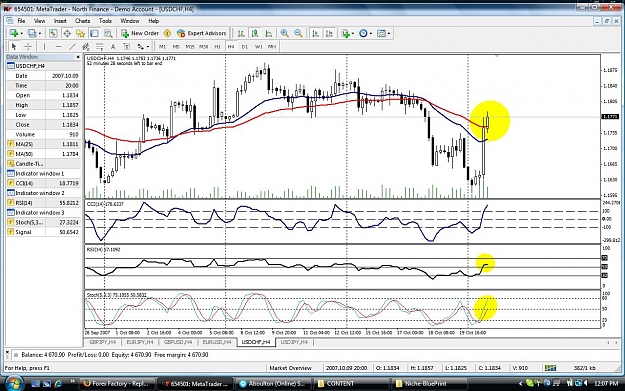Screen dimensions: 625x391
Task: Toggle the Terminal panel icon
Action: [x=94, y=33]
